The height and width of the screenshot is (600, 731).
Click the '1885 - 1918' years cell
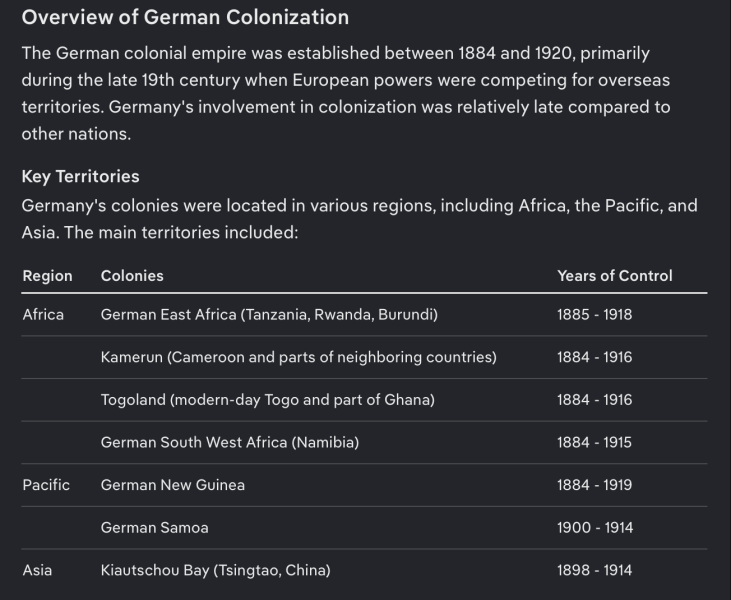click(594, 315)
